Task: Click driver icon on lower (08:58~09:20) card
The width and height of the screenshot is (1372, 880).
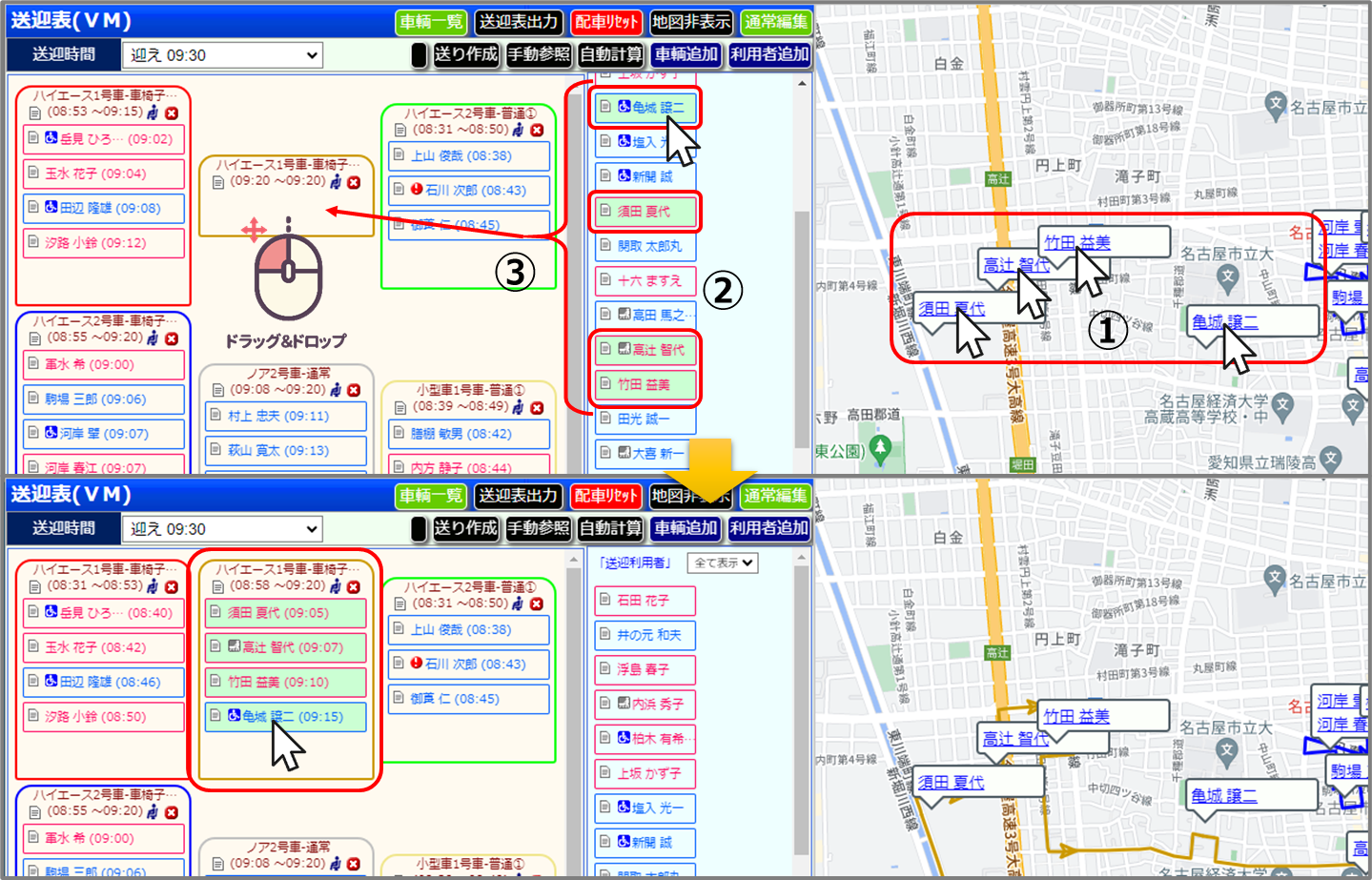Action: point(336,586)
